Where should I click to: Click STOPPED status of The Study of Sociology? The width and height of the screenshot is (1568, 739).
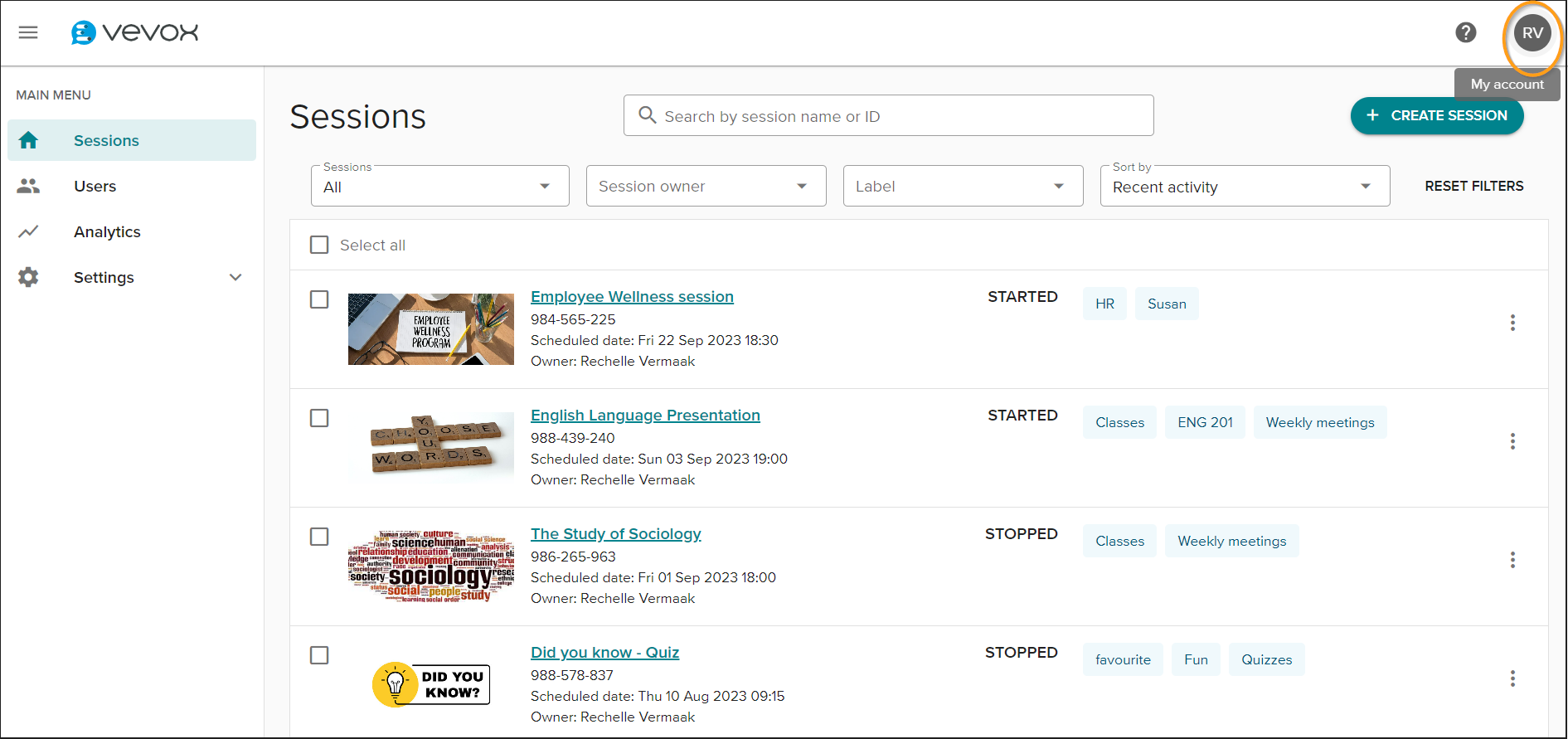pos(1022,534)
